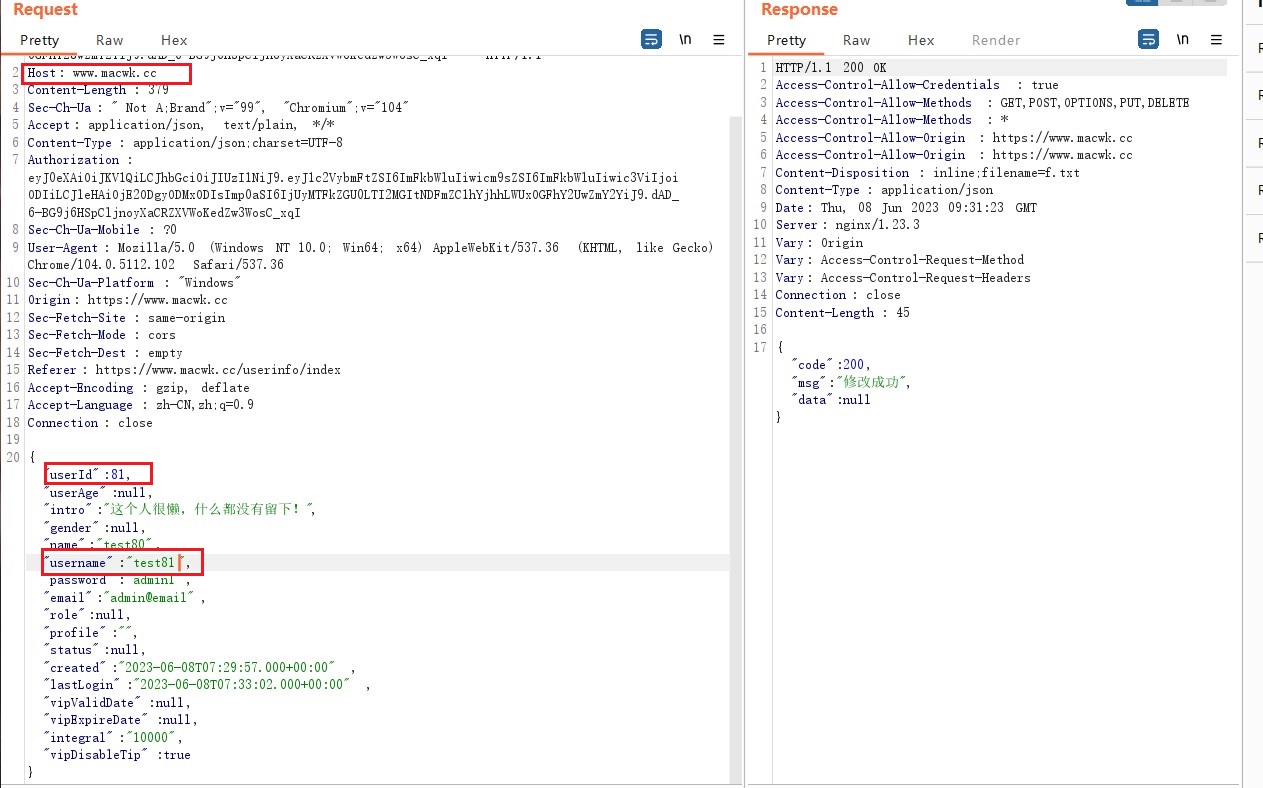The height and width of the screenshot is (788, 1263).
Task: Switch to the Hex view of the Request
Action: pyautogui.click(x=173, y=40)
